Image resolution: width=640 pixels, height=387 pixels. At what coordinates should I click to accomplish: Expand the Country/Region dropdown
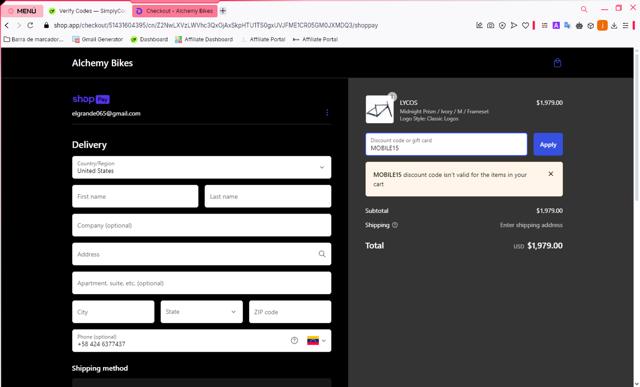coord(202,167)
